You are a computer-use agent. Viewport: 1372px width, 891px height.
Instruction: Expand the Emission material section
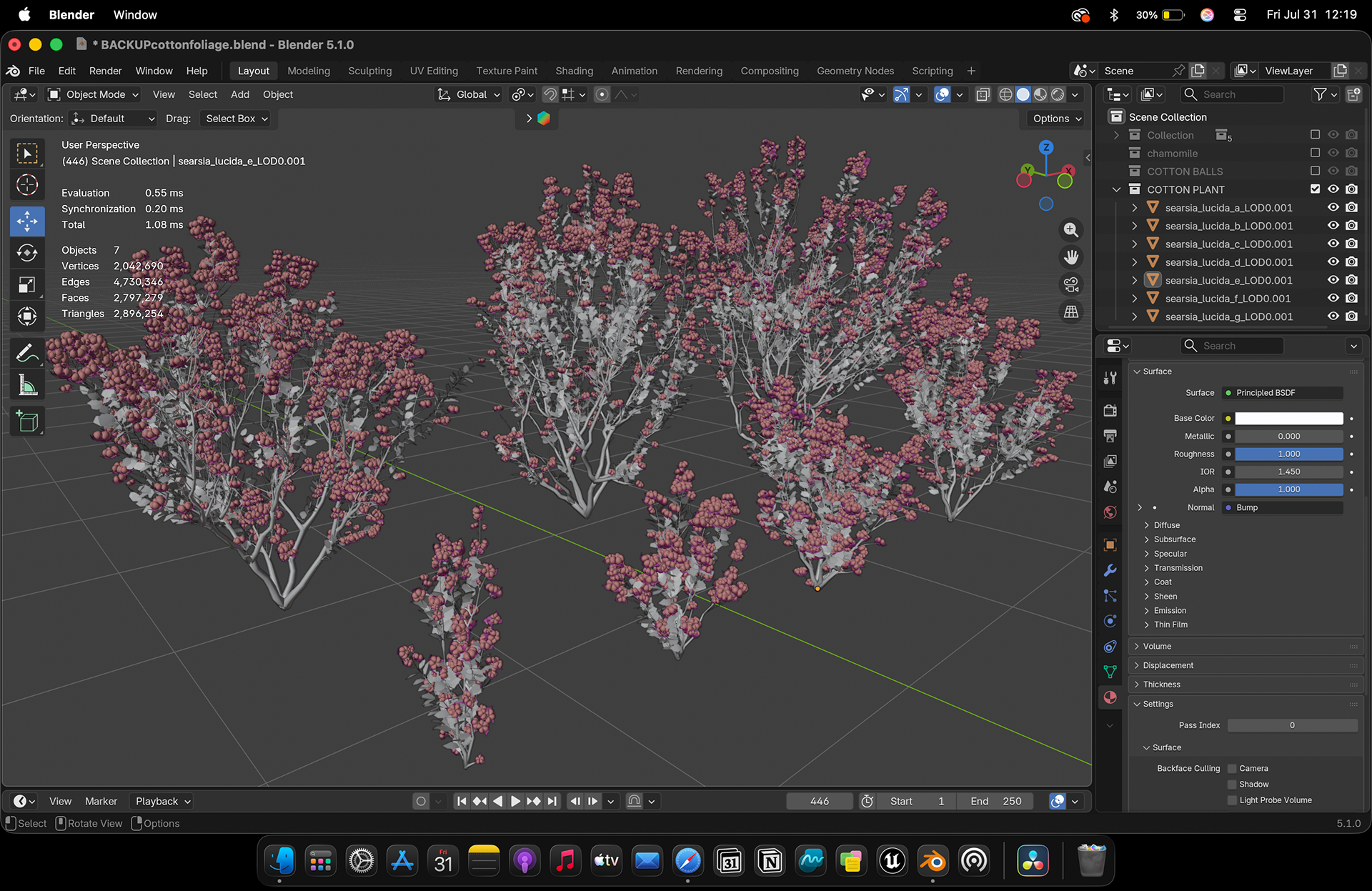tap(1169, 610)
